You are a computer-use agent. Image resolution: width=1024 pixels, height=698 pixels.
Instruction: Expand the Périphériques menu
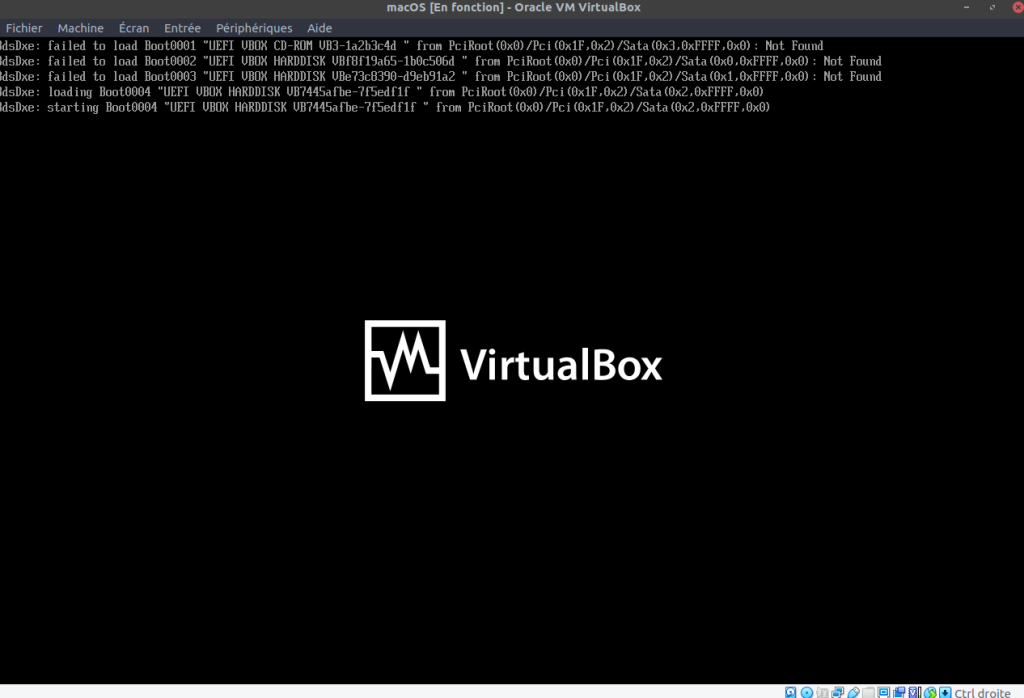254,28
